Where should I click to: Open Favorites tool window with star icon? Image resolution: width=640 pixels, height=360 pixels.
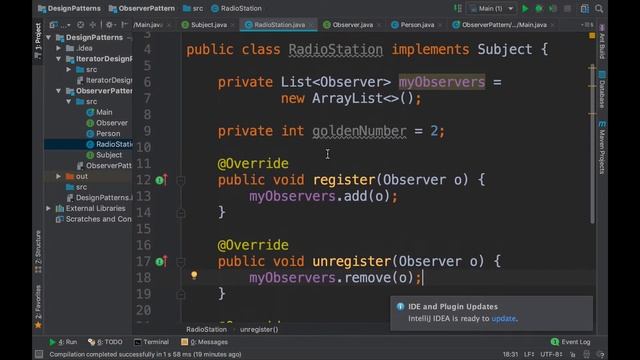[38, 306]
